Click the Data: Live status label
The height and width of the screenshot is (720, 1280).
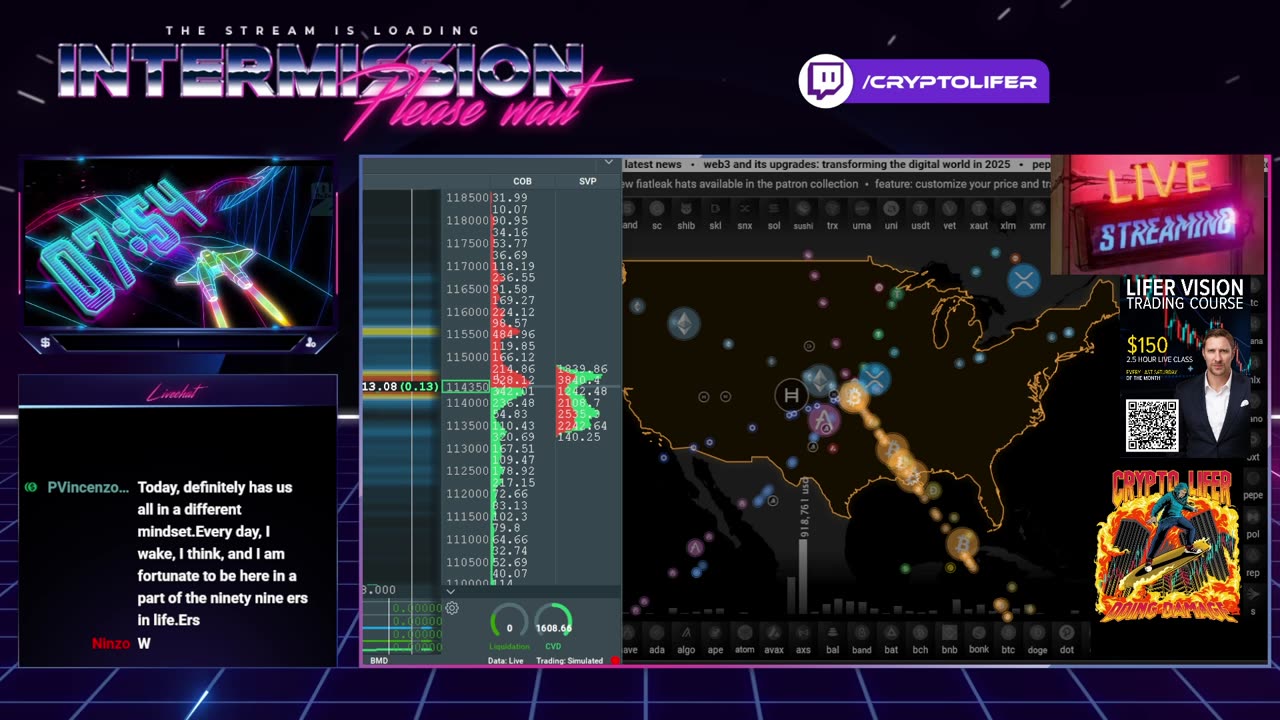506,661
